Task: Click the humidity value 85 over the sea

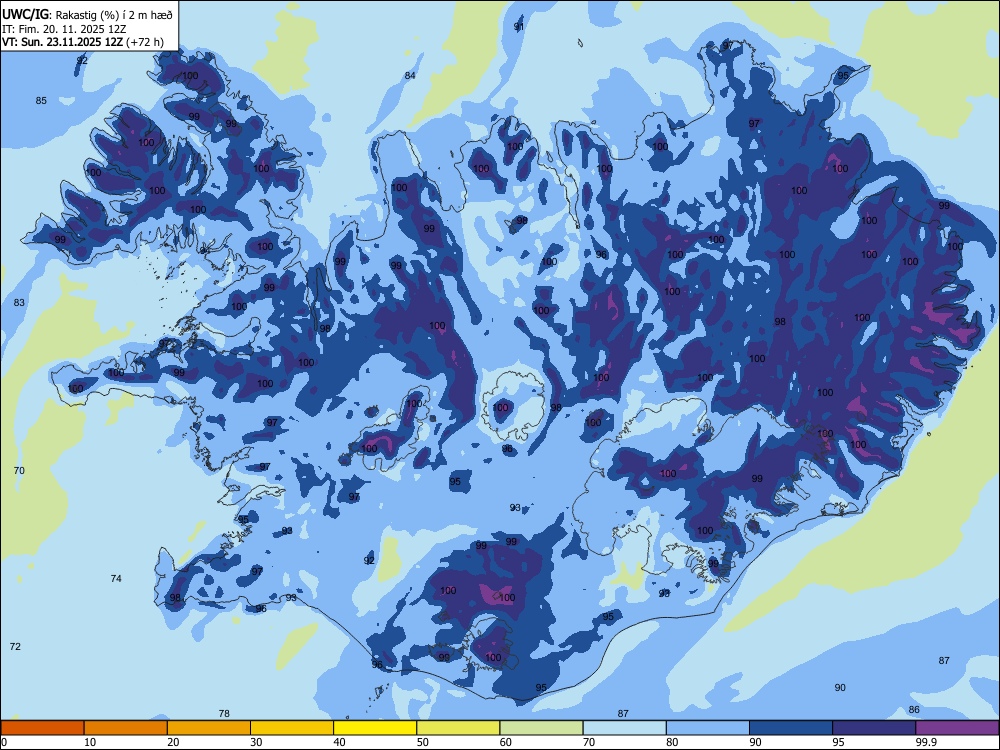Action: pos(41,101)
